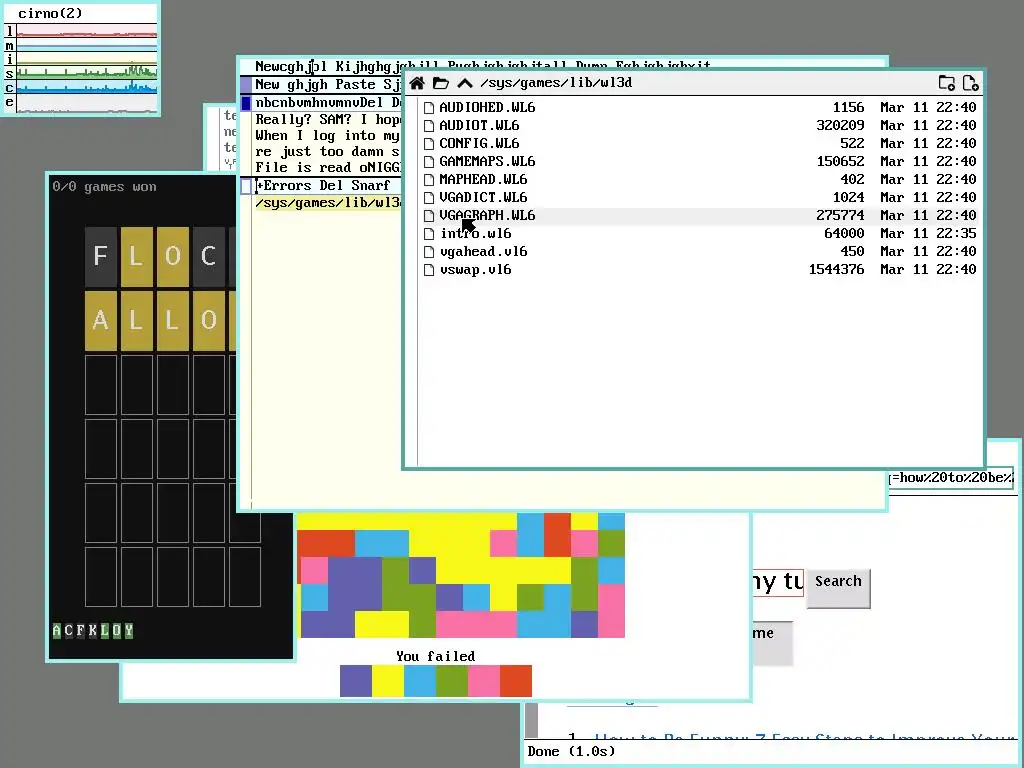The width and height of the screenshot is (1024, 768).
Task: Click the 'You failed' message
Action: tap(436, 656)
